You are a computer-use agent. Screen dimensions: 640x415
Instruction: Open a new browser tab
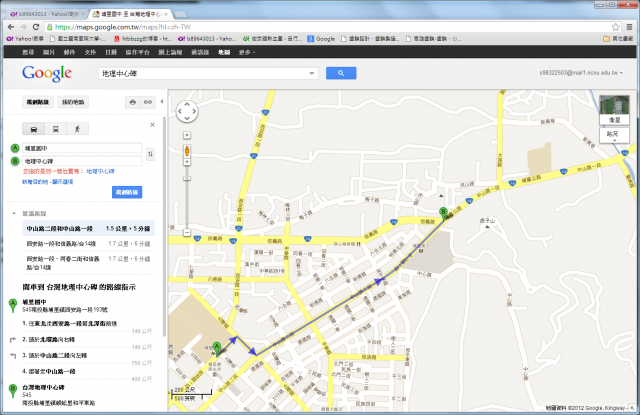(181, 14)
